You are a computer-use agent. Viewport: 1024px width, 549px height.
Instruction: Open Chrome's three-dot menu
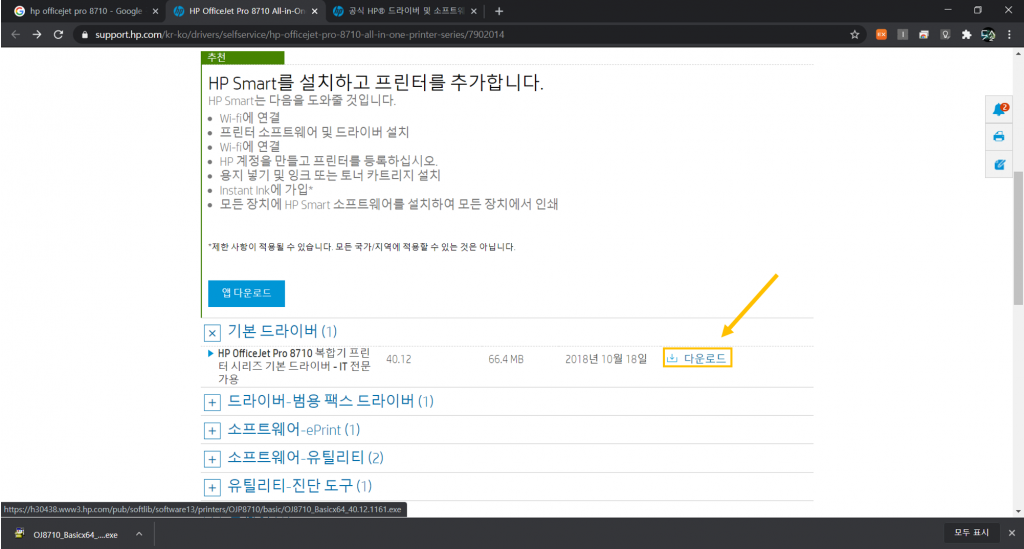point(1010,34)
